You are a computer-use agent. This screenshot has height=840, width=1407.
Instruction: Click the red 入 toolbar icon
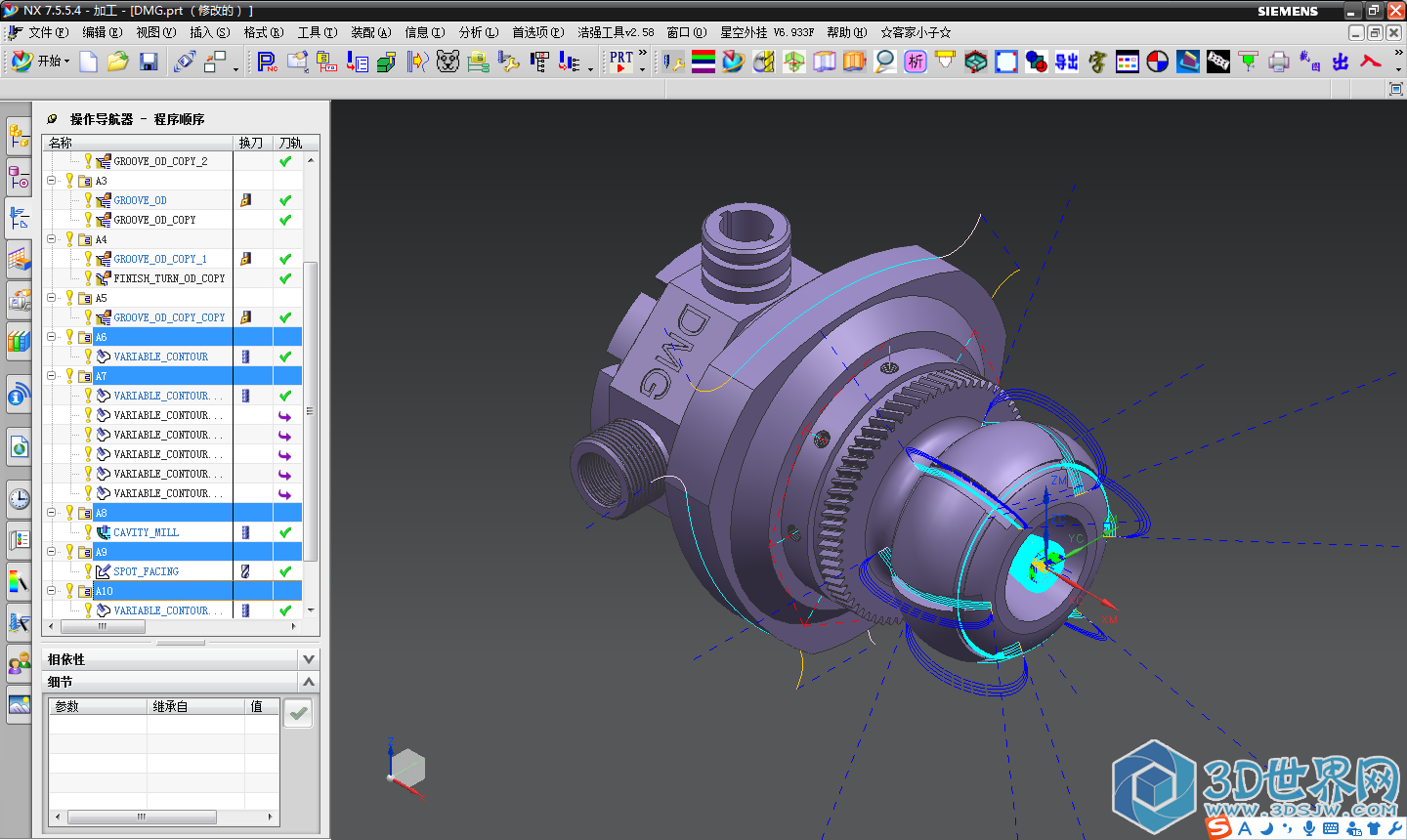coord(1371,62)
